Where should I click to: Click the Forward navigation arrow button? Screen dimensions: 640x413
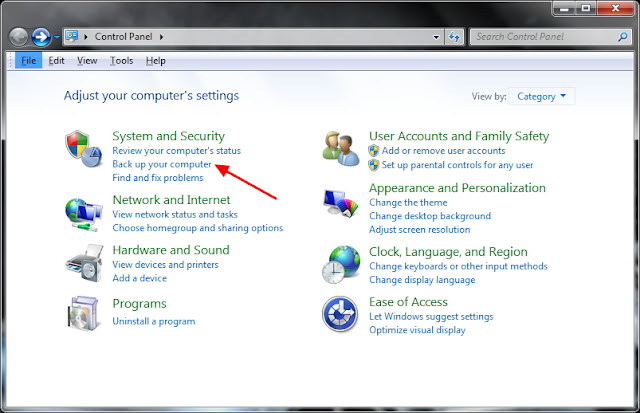pyautogui.click(x=41, y=37)
